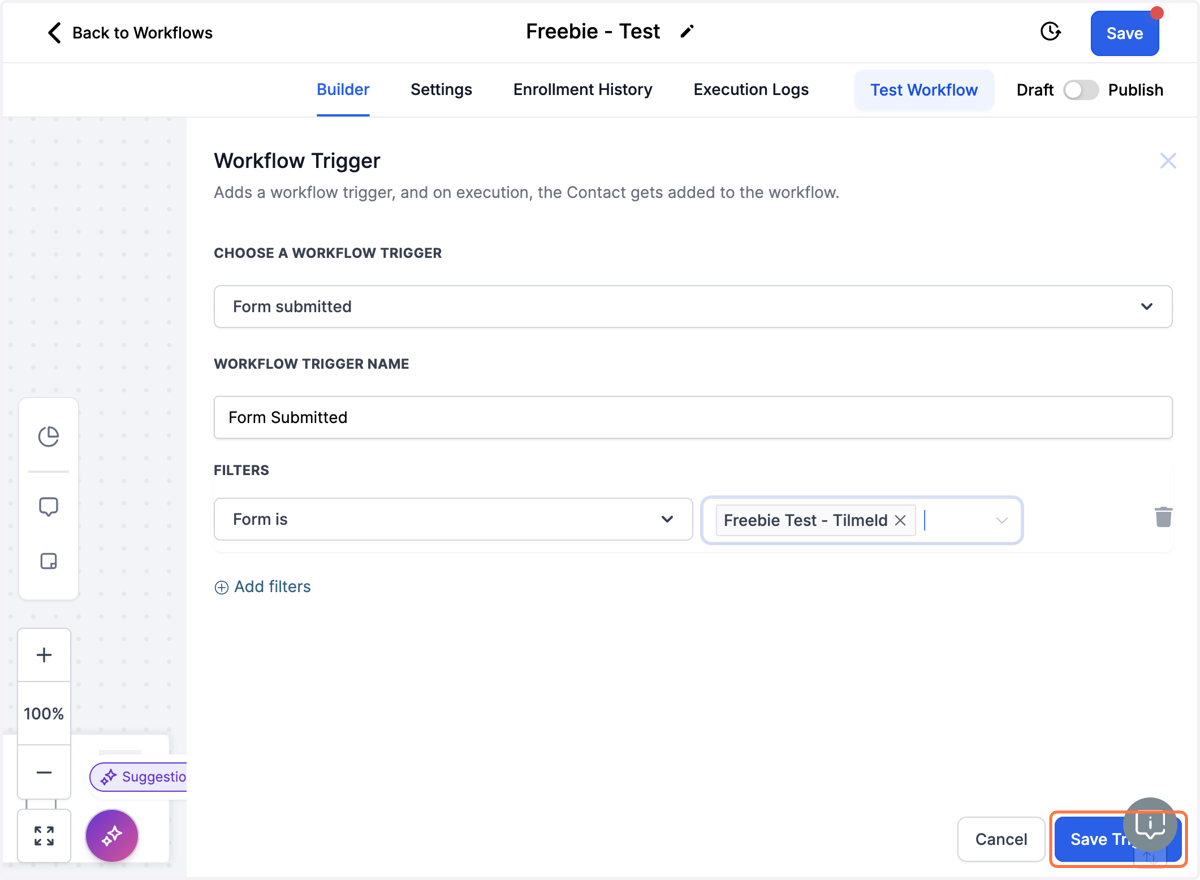Open the stats pie chart icon

48,436
